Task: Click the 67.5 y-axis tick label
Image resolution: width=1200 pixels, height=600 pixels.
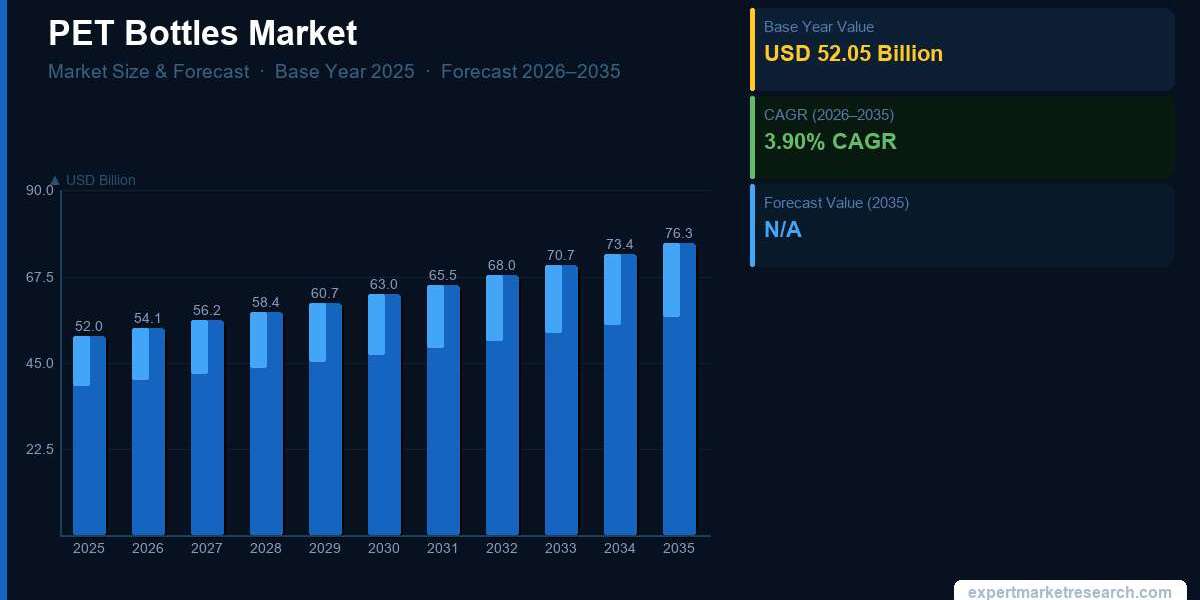Action: point(40,277)
